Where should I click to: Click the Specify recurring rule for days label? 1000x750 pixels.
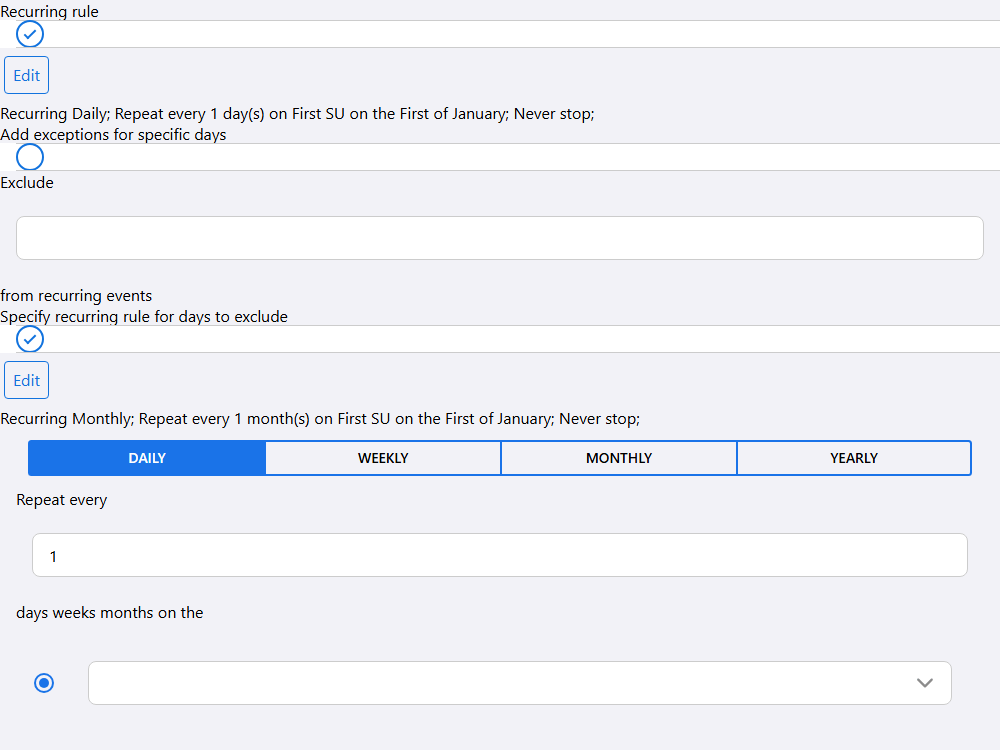click(144, 317)
